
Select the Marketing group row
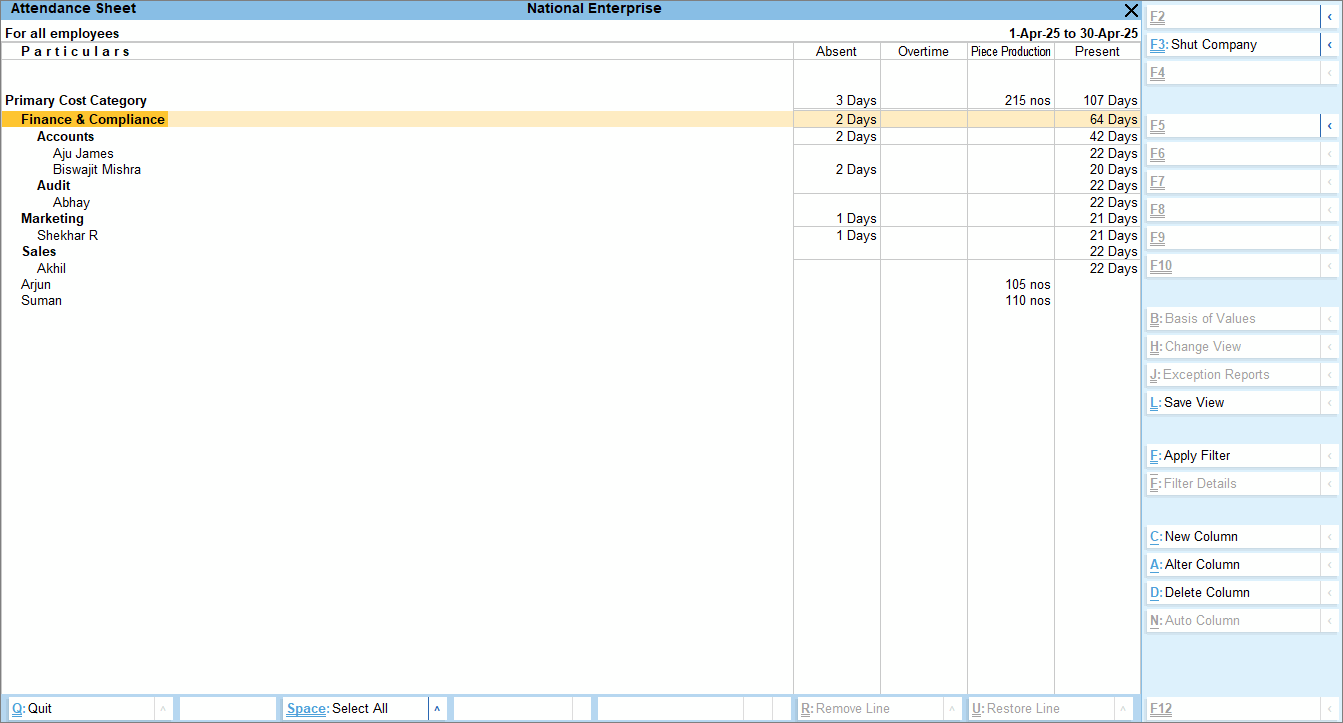click(x=53, y=219)
